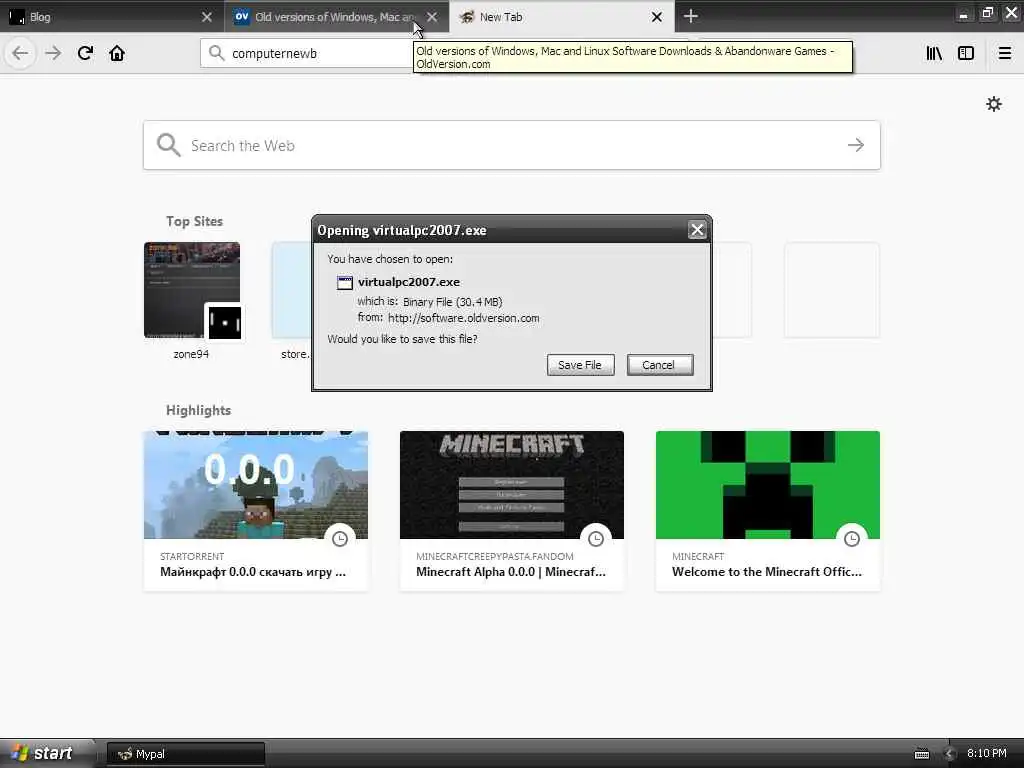
Task: Reload the current page
Action: tap(85, 53)
